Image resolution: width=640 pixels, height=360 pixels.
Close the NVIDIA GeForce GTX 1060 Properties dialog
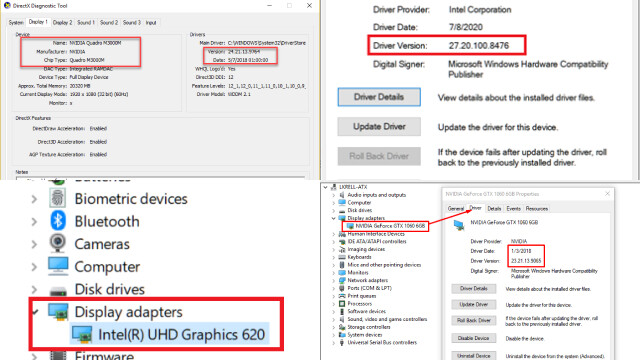pyautogui.click(x=607, y=193)
